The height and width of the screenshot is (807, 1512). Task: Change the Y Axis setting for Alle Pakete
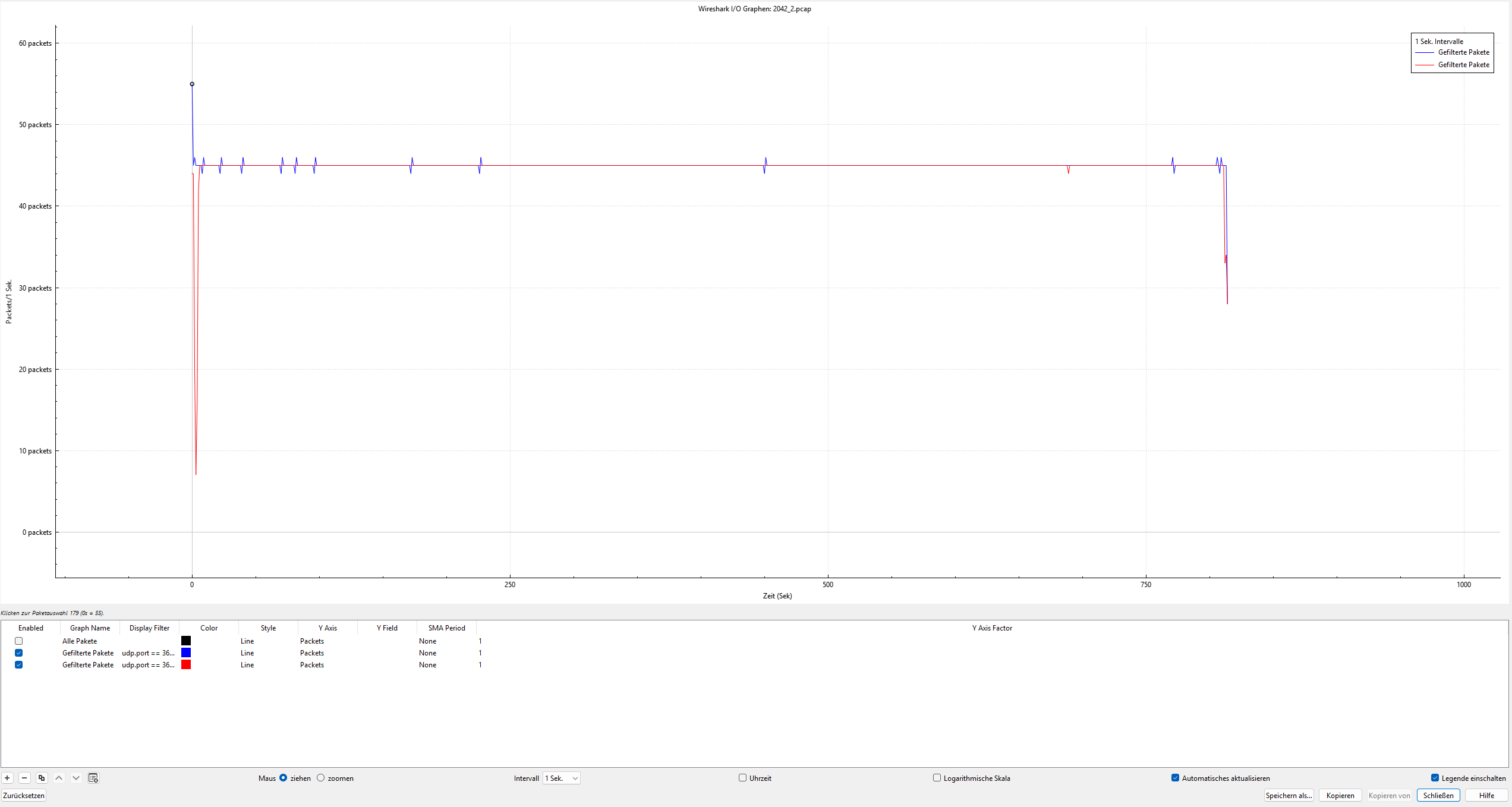311,641
